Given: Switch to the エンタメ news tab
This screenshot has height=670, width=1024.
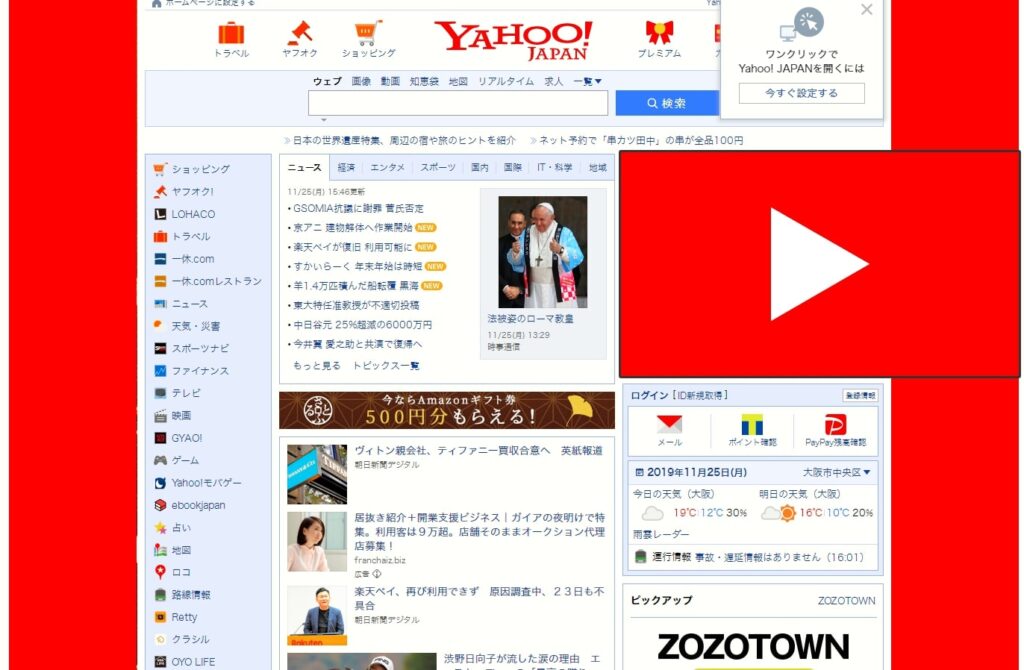Looking at the screenshot, I should tap(387, 168).
